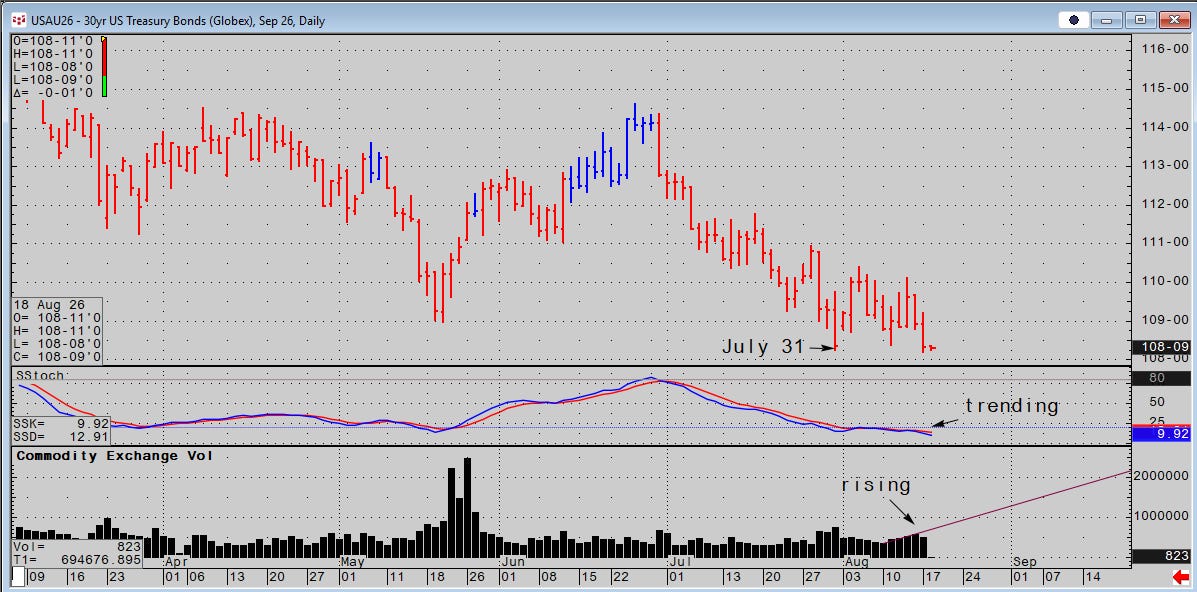Click the Commodity Exchange Vol label
Screen dimensions: 1197x592
tap(115, 456)
